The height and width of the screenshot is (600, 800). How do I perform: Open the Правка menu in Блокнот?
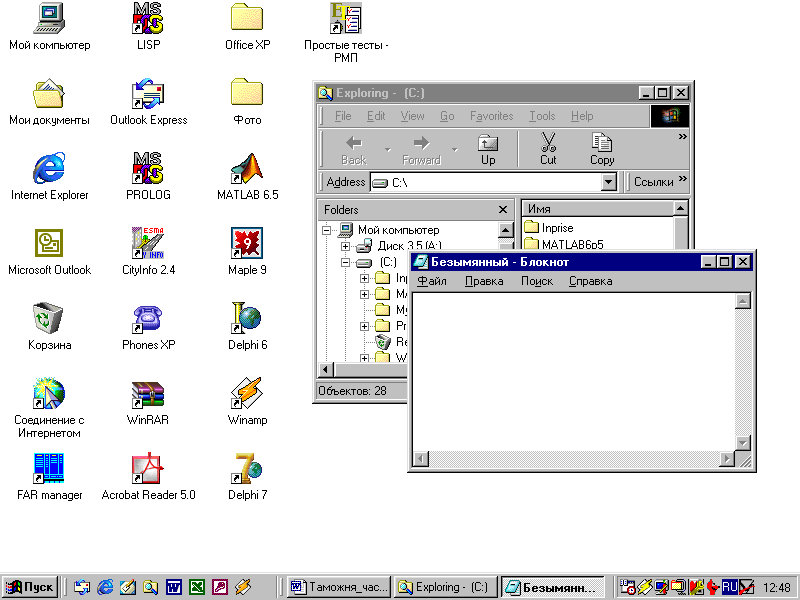click(484, 281)
